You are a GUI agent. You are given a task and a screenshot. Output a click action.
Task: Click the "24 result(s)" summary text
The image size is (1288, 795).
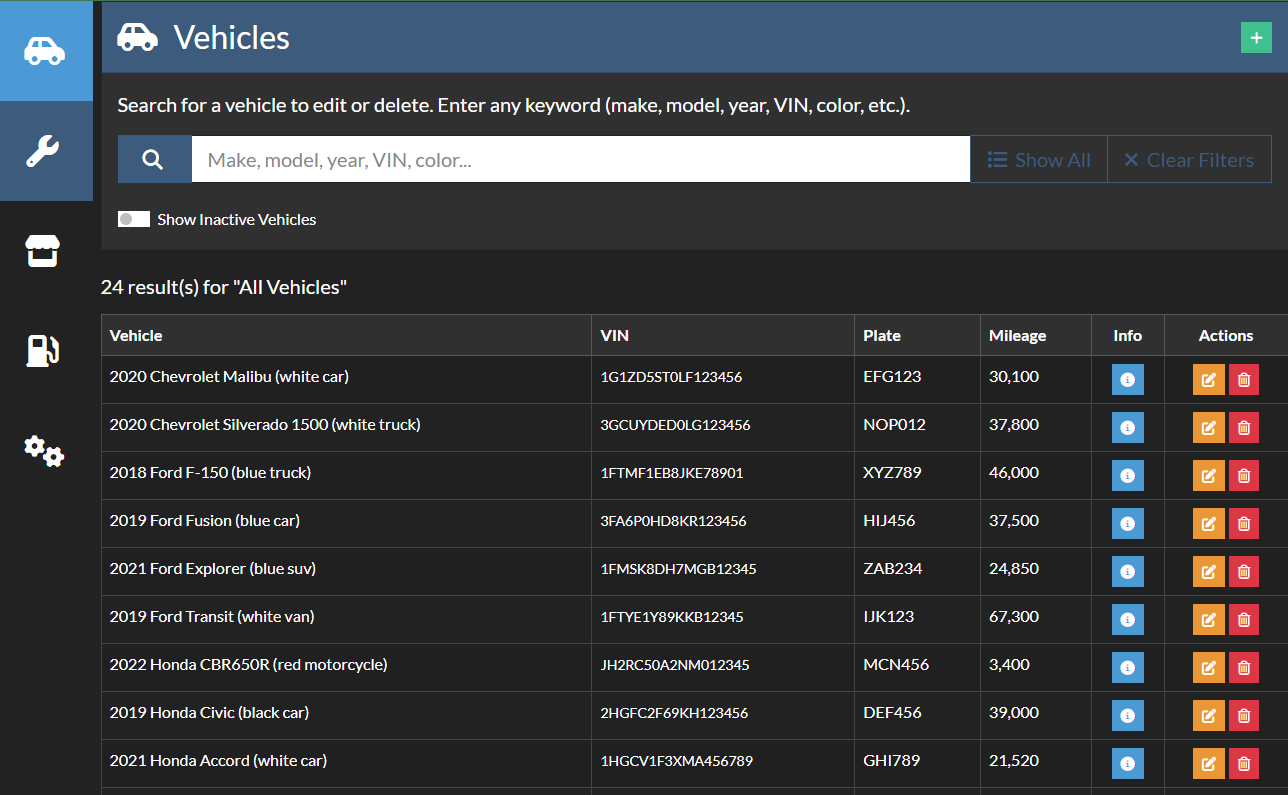pos(224,288)
